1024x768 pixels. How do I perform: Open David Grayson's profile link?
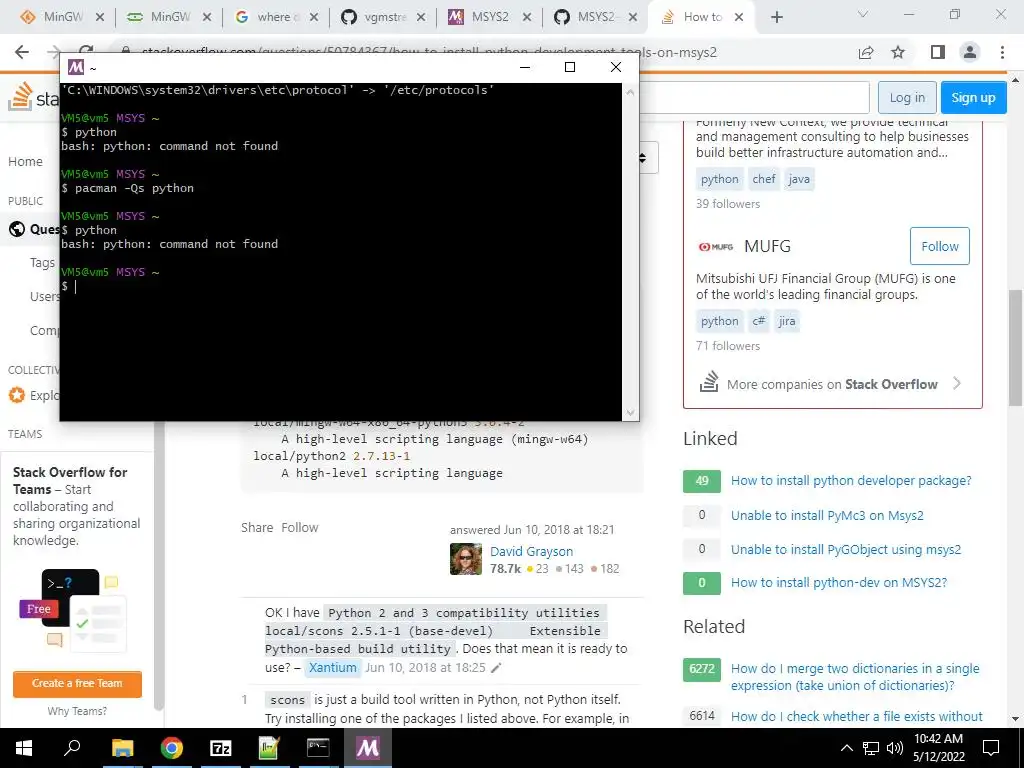click(532, 552)
